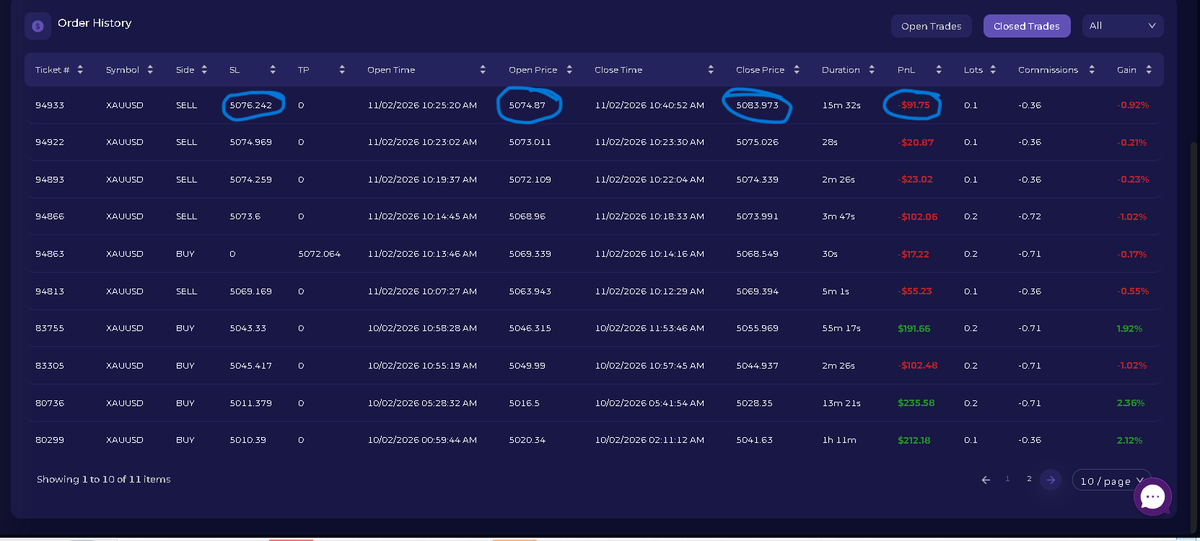Go to next page arrow
The width and height of the screenshot is (1200, 541).
click(1050, 480)
